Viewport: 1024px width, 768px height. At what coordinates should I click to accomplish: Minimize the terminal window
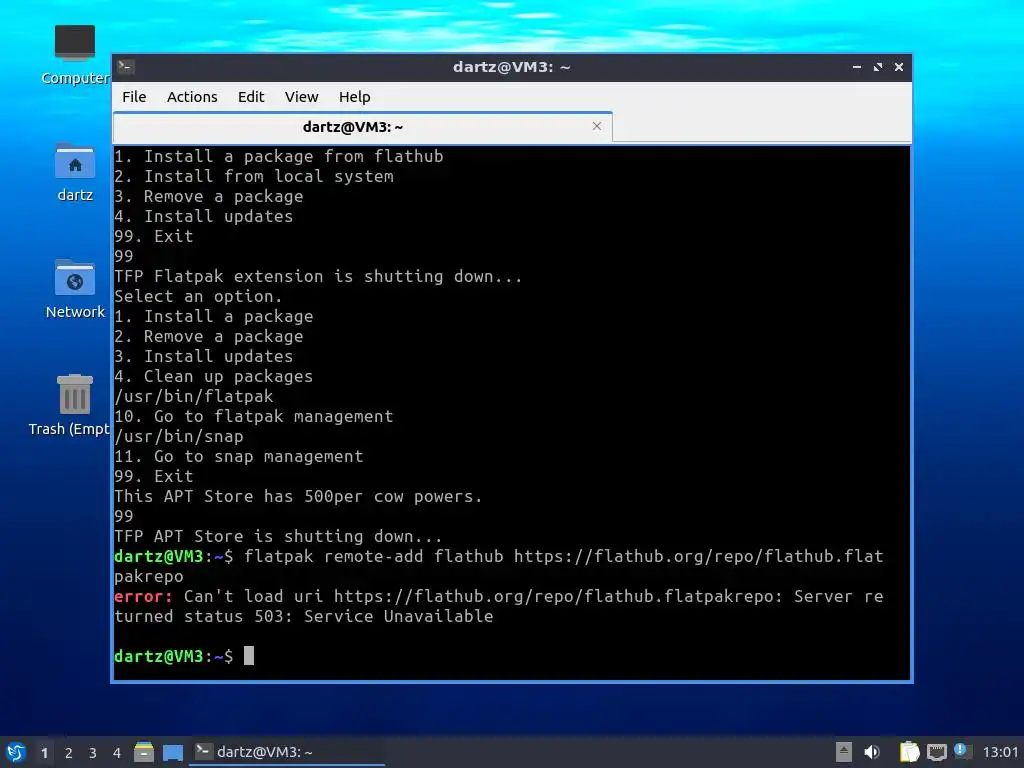[857, 67]
